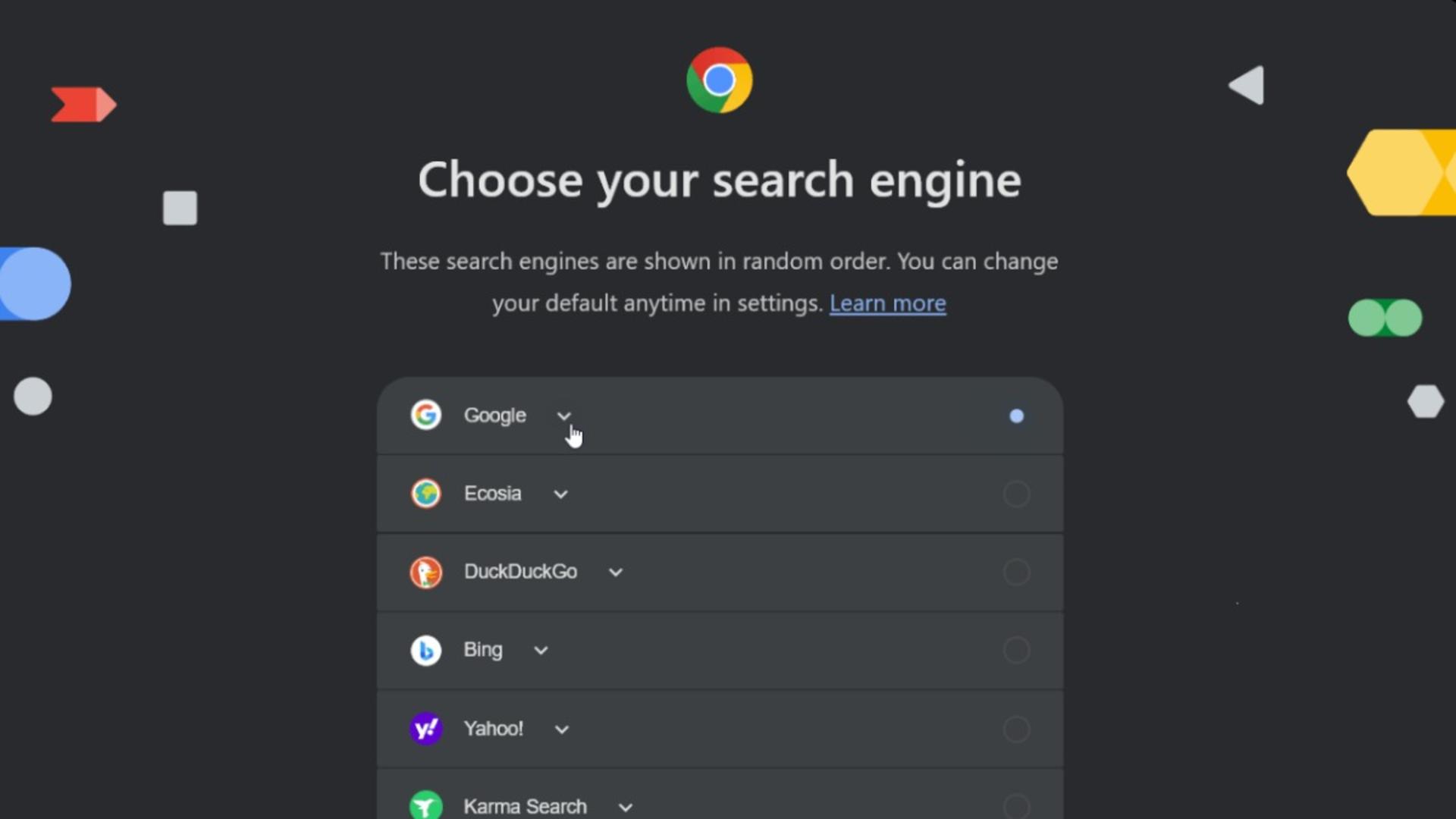This screenshot has height=819, width=1456.
Task: Expand the DuckDuckGo details chevron
Action: 616,573
